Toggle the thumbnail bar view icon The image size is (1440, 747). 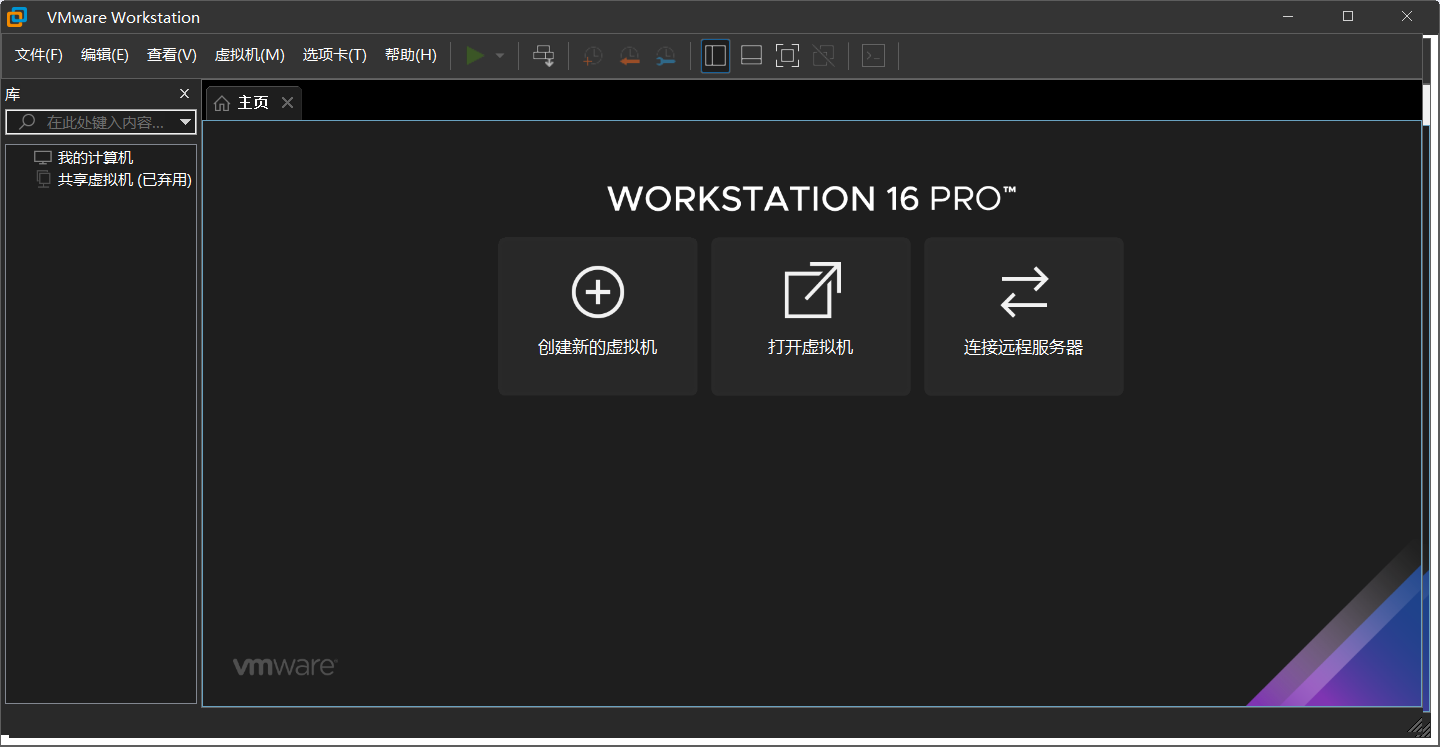(x=751, y=56)
